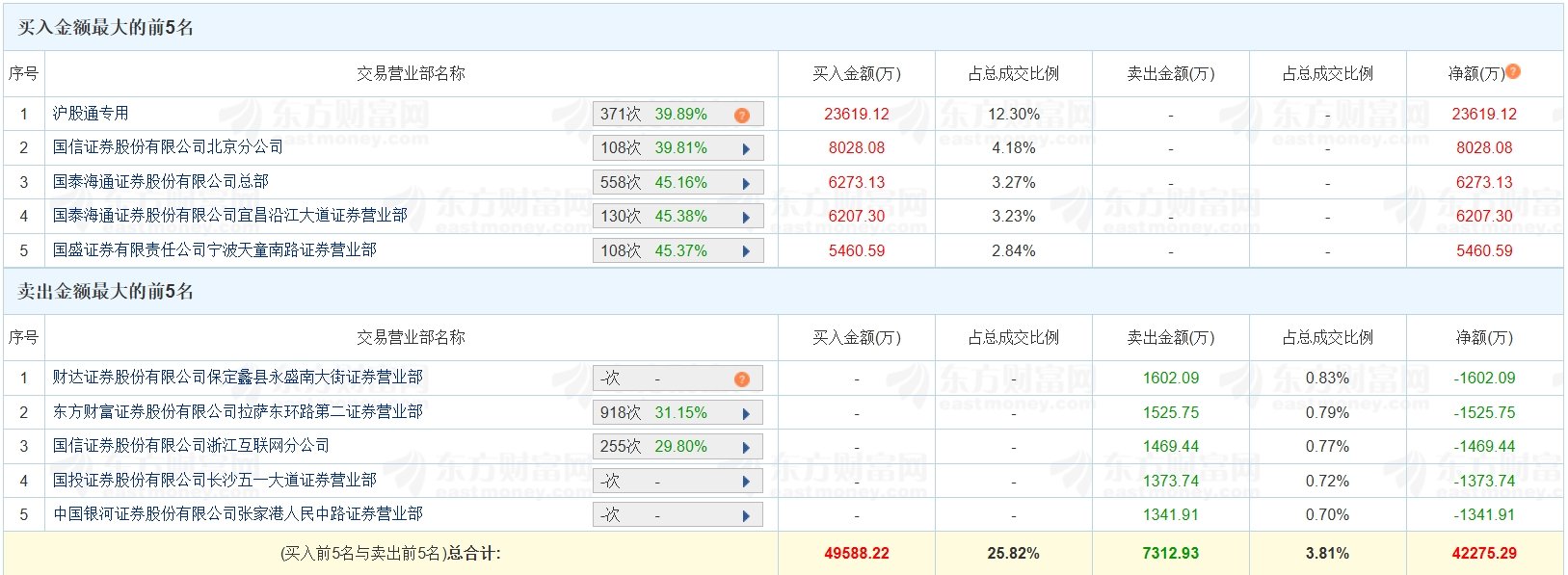Expand arrow for 国信证券北京分公司 stats
Viewport: 1568px width, 575px height.
(746, 149)
